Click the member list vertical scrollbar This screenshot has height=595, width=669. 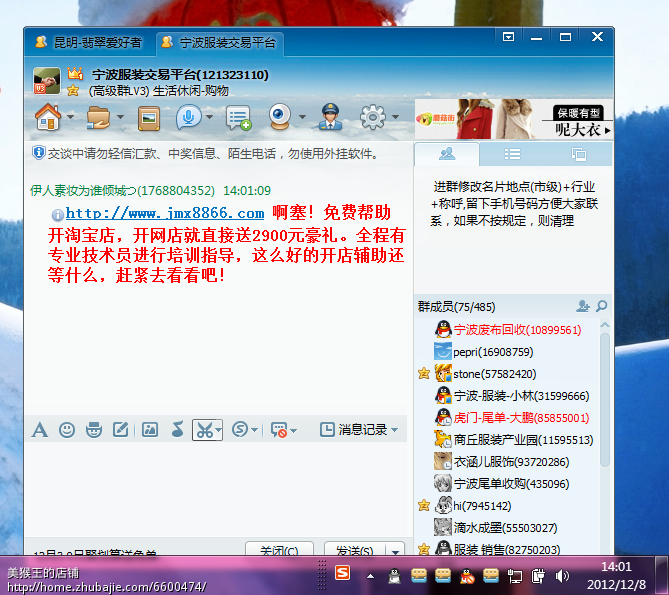click(604, 400)
